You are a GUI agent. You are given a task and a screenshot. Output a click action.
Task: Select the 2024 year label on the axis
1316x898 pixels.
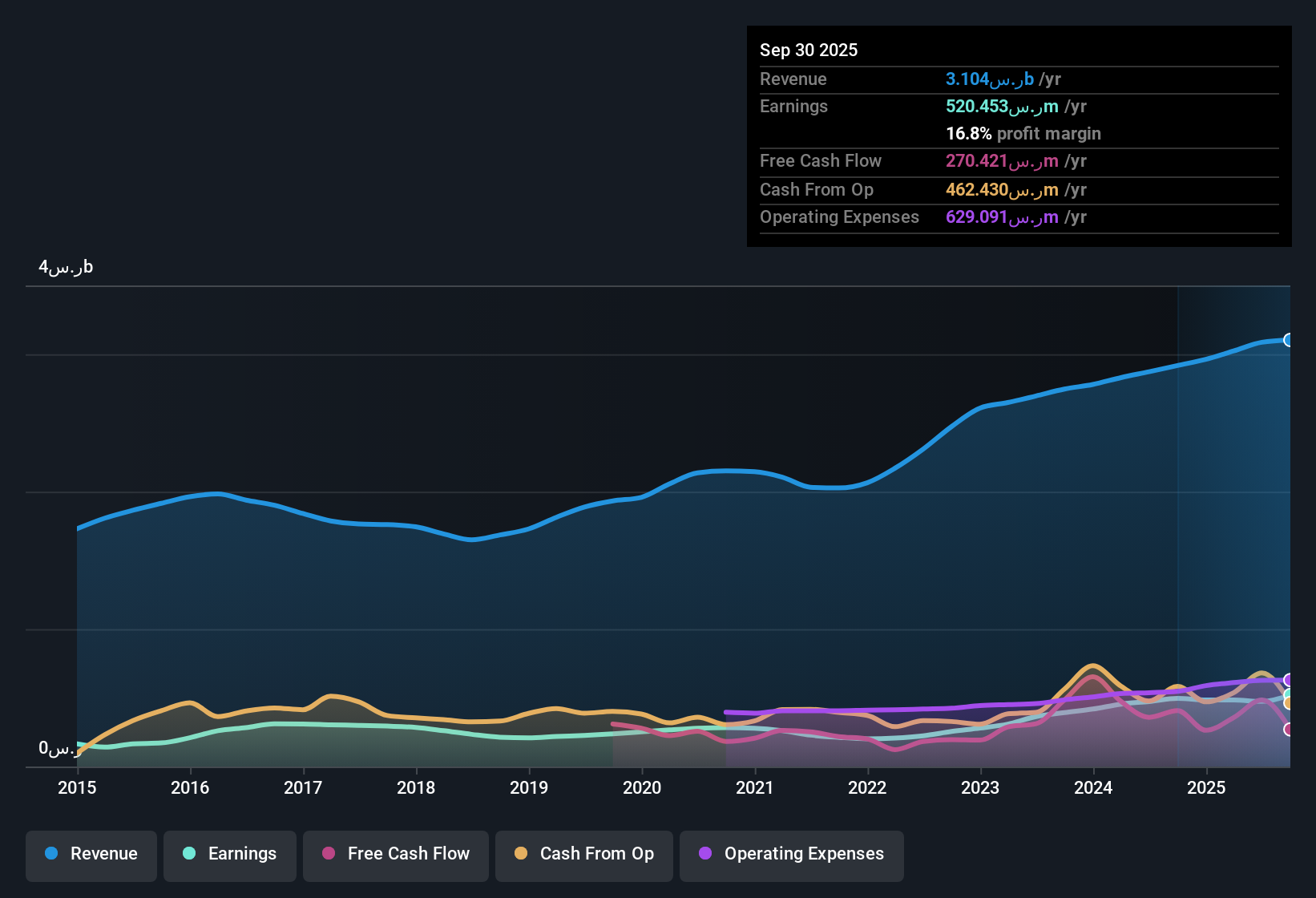click(1094, 788)
